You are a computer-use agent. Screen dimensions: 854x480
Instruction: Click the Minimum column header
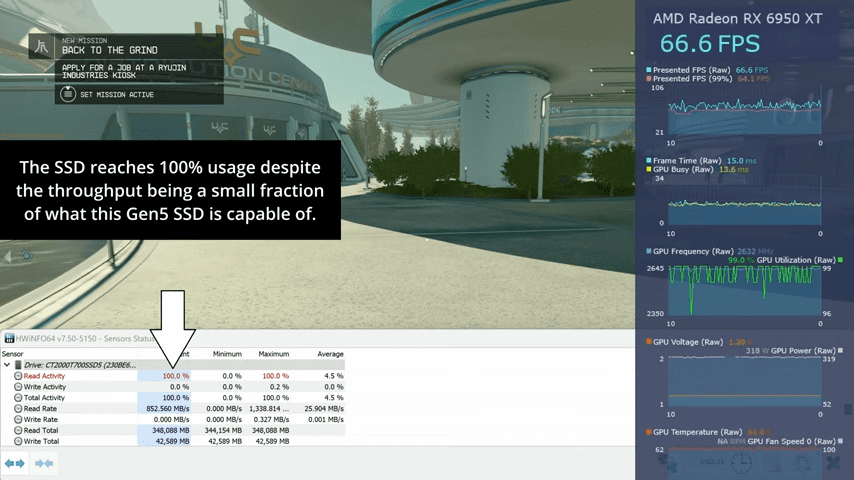227,354
